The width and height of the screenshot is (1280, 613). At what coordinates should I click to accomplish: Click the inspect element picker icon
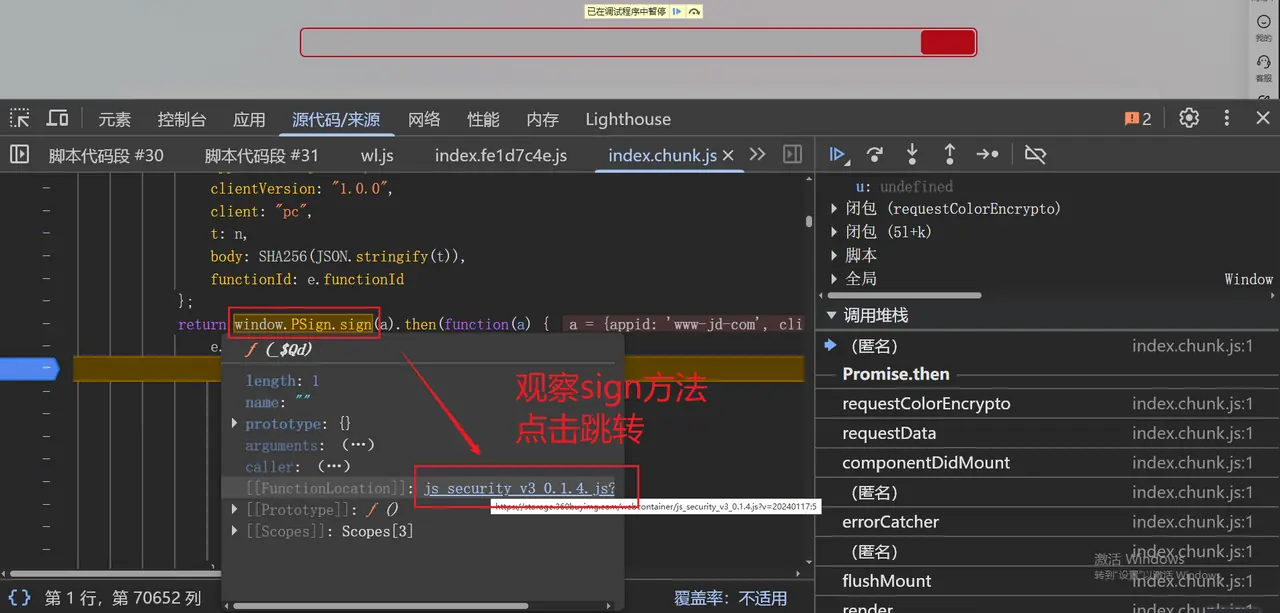pyautogui.click(x=20, y=119)
